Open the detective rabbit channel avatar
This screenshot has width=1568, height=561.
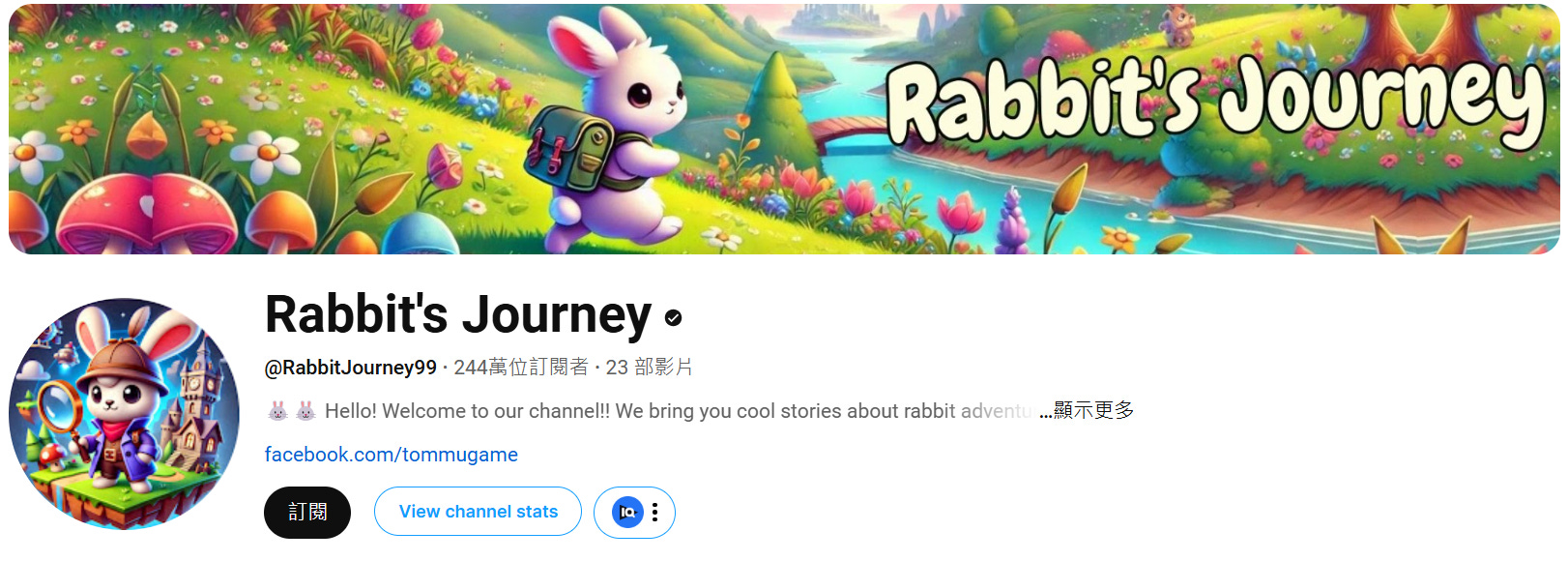coord(125,414)
